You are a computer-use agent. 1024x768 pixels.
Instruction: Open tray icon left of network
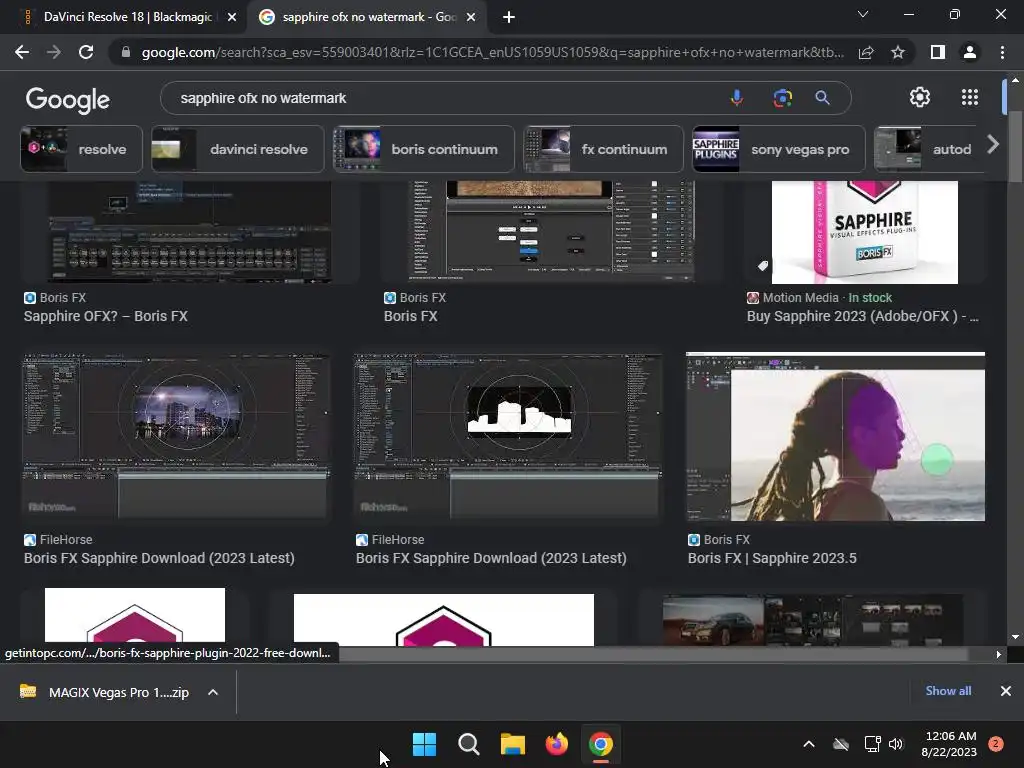840,744
